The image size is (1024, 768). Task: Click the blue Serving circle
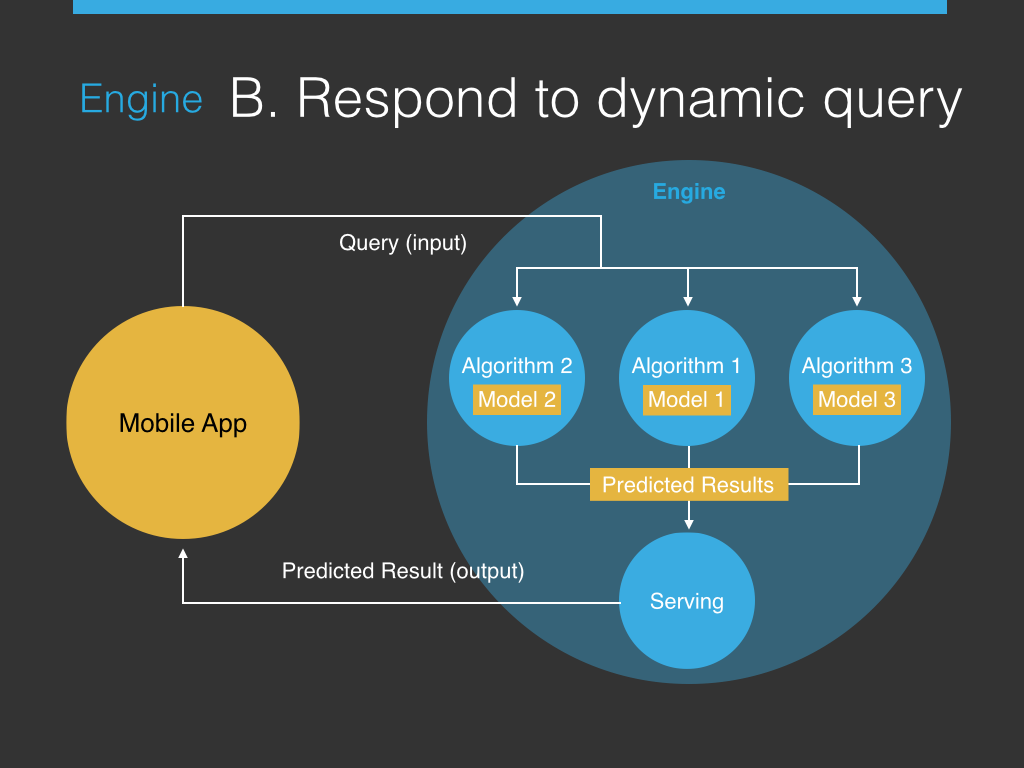[687, 602]
